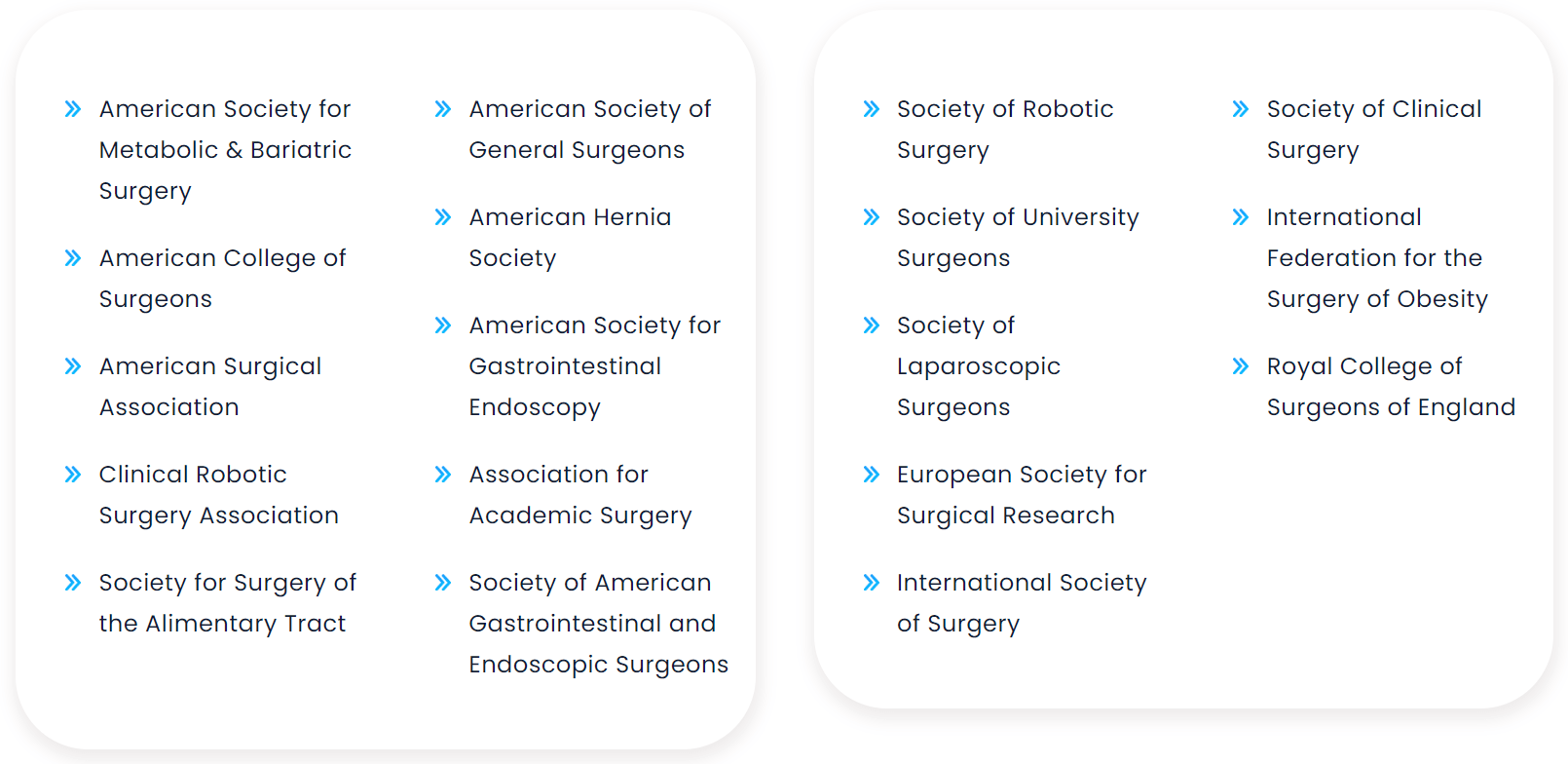Select American Society of General Surgeons text
1568x764 pixels.
click(589, 130)
